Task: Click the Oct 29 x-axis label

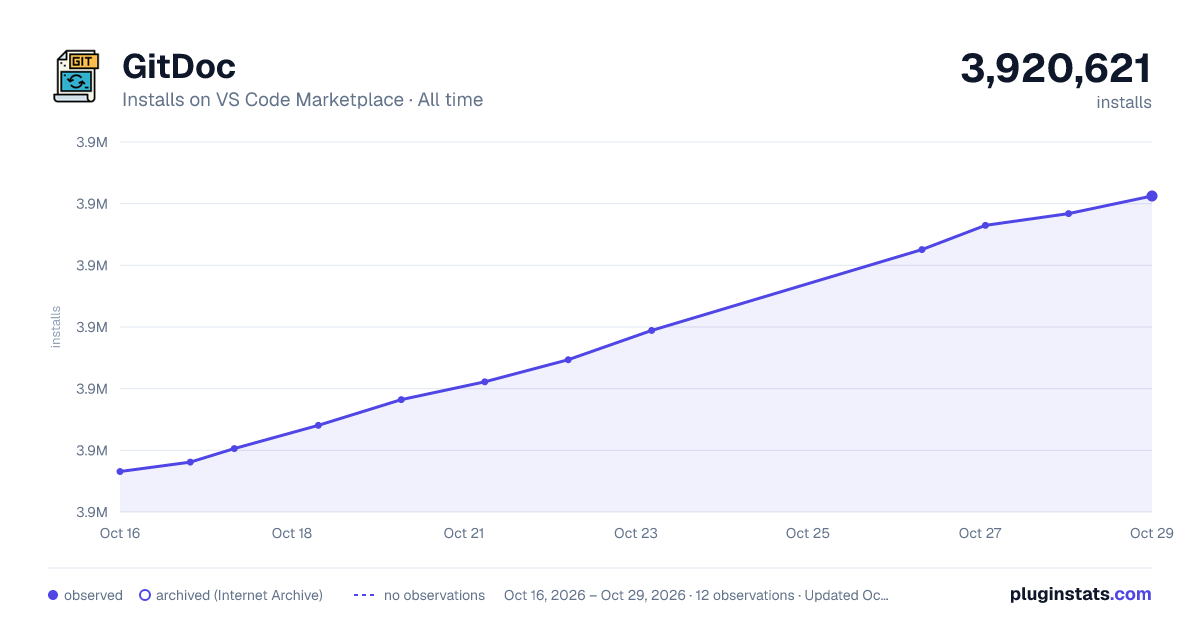Action: [1151, 533]
